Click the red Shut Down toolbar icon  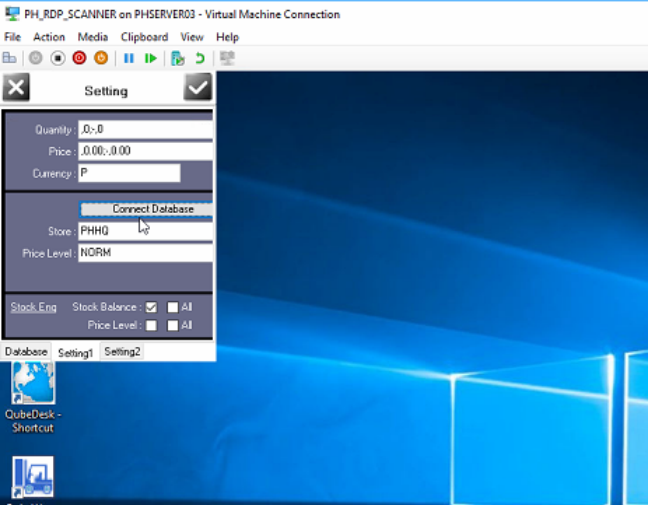[79, 58]
